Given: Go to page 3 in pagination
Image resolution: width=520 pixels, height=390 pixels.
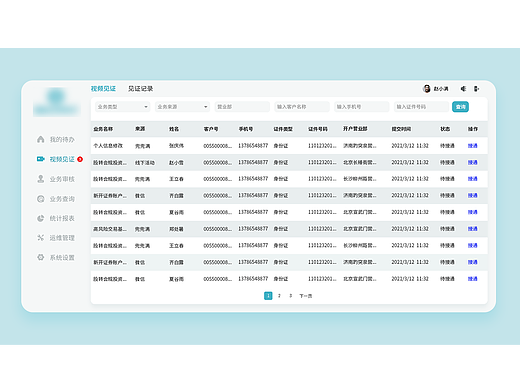Looking at the screenshot, I should coord(291,296).
